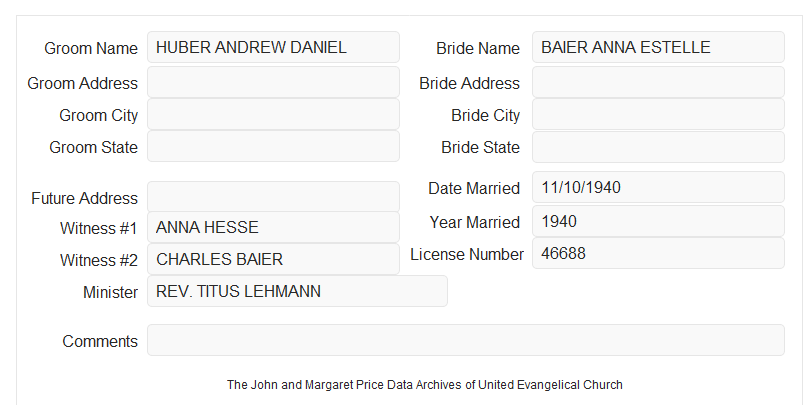Viewport: 805px width, 405px height.
Task: Click Witness #2 field with CHARLES BAIER
Action: click(x=273, y=259)
